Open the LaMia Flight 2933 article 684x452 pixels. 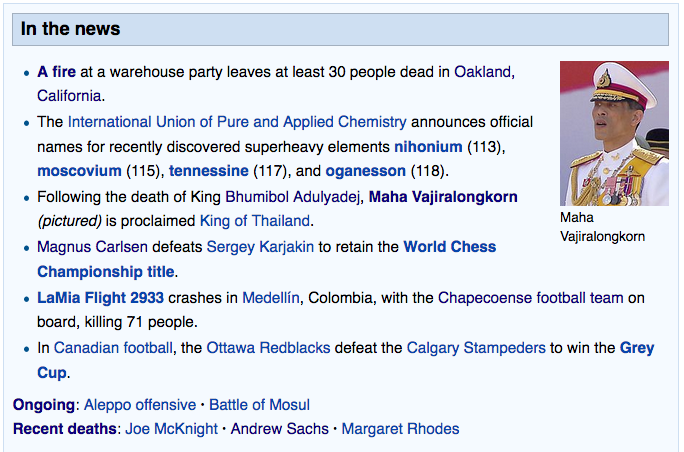pos(100,298)
